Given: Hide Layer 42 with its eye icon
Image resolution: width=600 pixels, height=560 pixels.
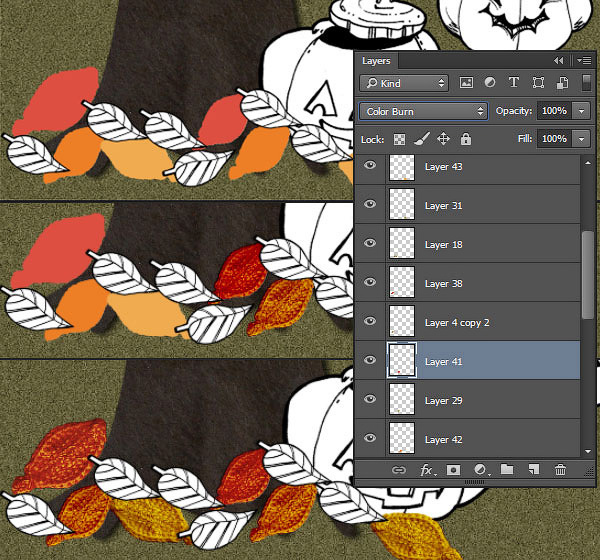Looking at the screenshot, I should pos(370,438).
